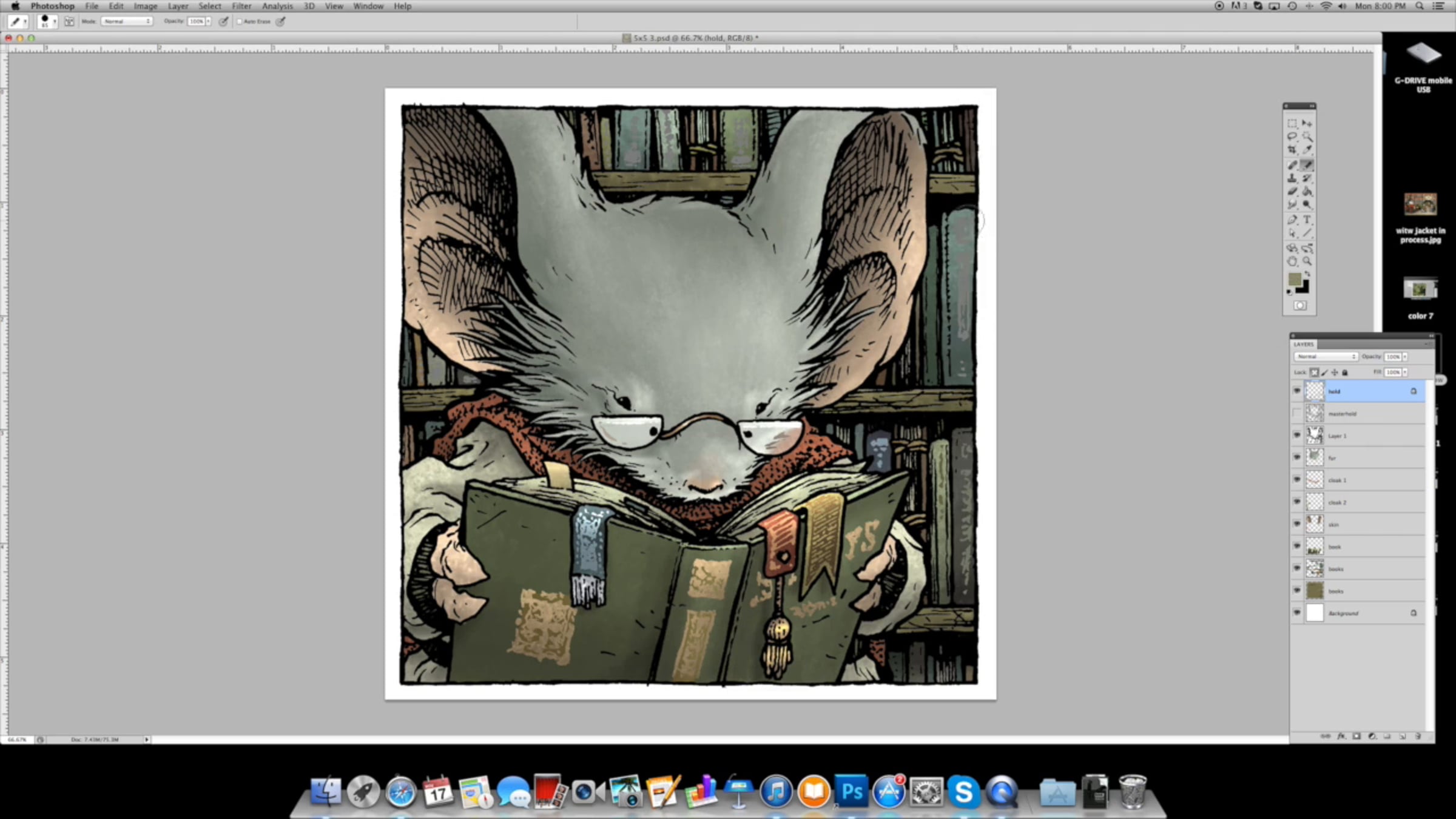
Task: Hide the Background layer
Action: point(1297,613)
